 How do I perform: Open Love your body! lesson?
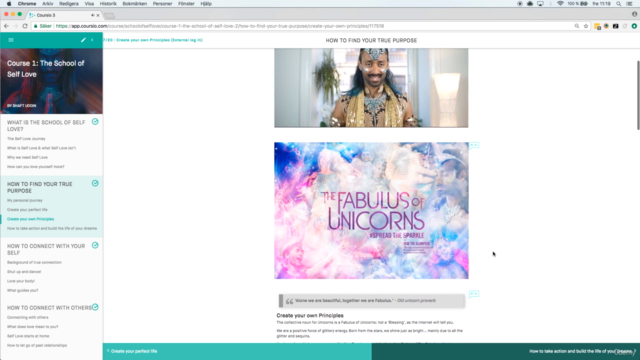(x=21, y=281)
